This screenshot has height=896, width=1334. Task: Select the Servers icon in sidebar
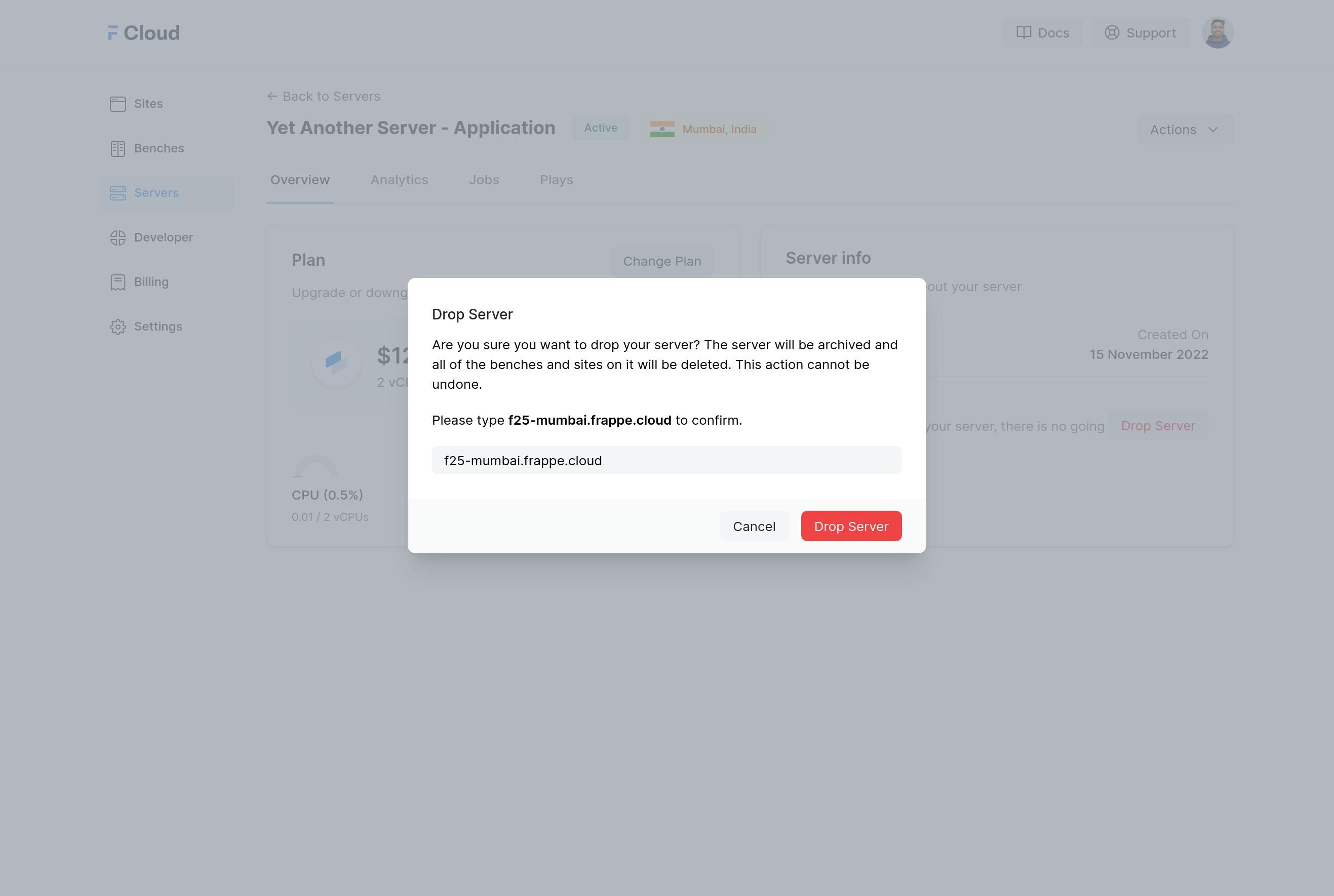click(117, 193)
